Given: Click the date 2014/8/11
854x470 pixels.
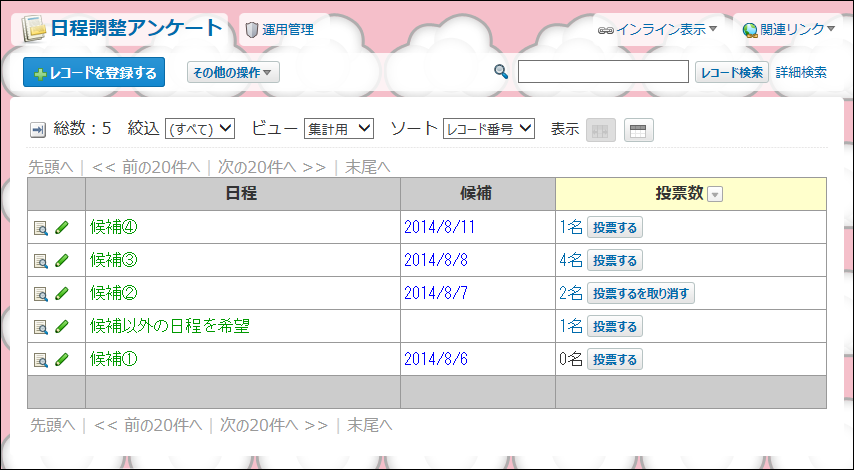Looking at the screenshot, I should [440, 227].
